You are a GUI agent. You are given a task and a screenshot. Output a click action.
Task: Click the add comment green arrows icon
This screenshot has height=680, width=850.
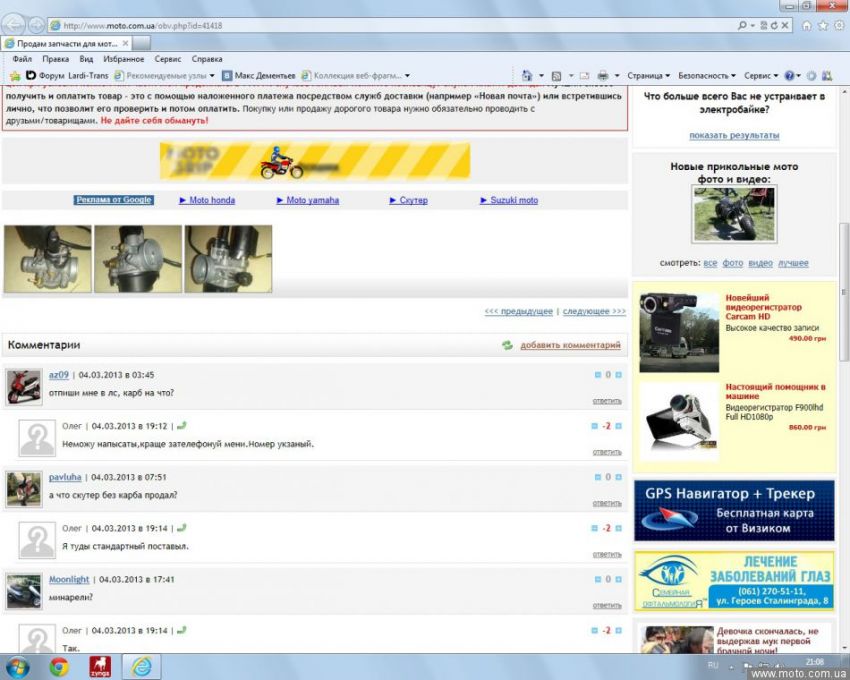pos(507,345)
